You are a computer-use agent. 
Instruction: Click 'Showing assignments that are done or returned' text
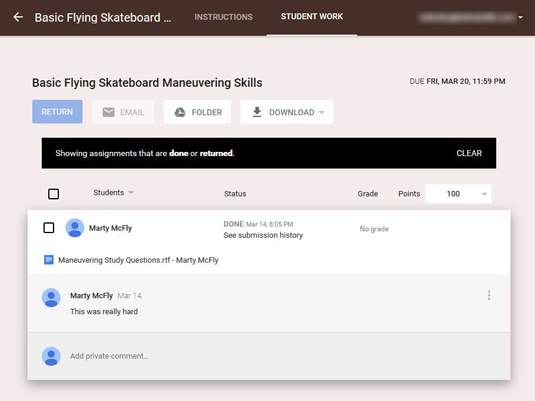[x=145, y=153]
